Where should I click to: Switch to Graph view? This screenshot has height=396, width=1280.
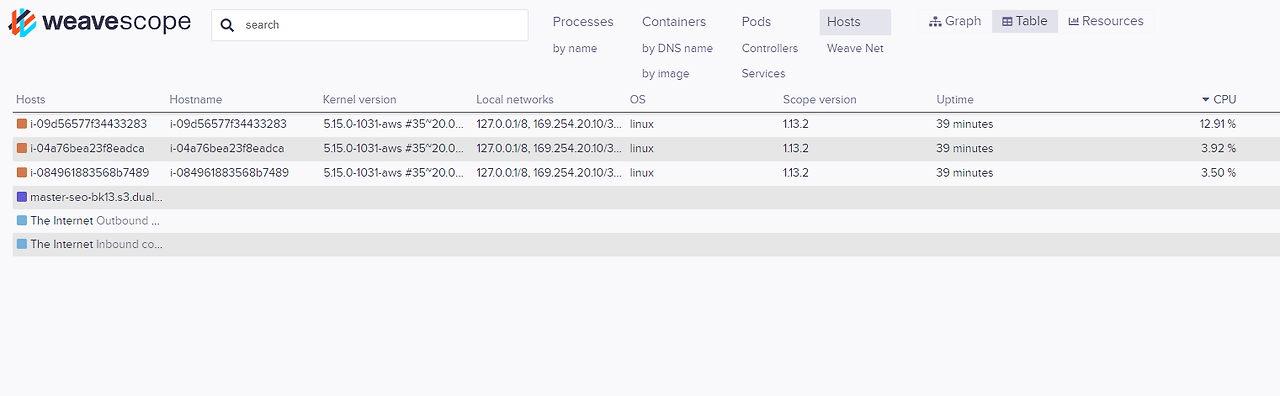(x=955, y=21)
